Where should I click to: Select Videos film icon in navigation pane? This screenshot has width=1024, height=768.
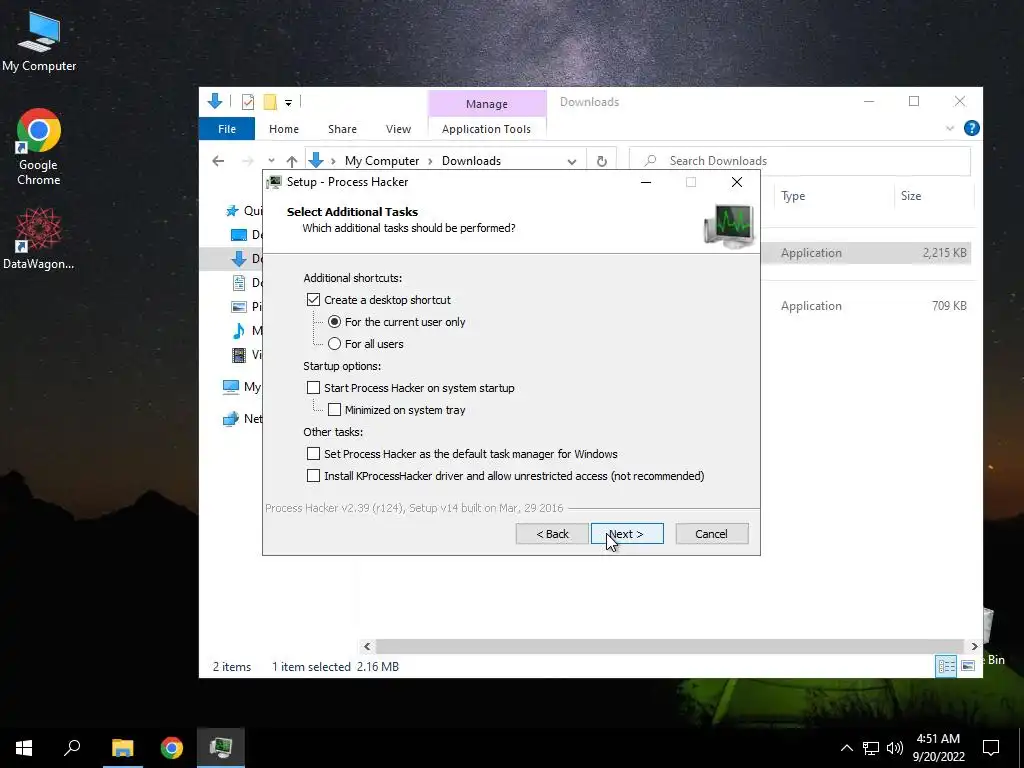pyautogui.click(x=239, y=355)
